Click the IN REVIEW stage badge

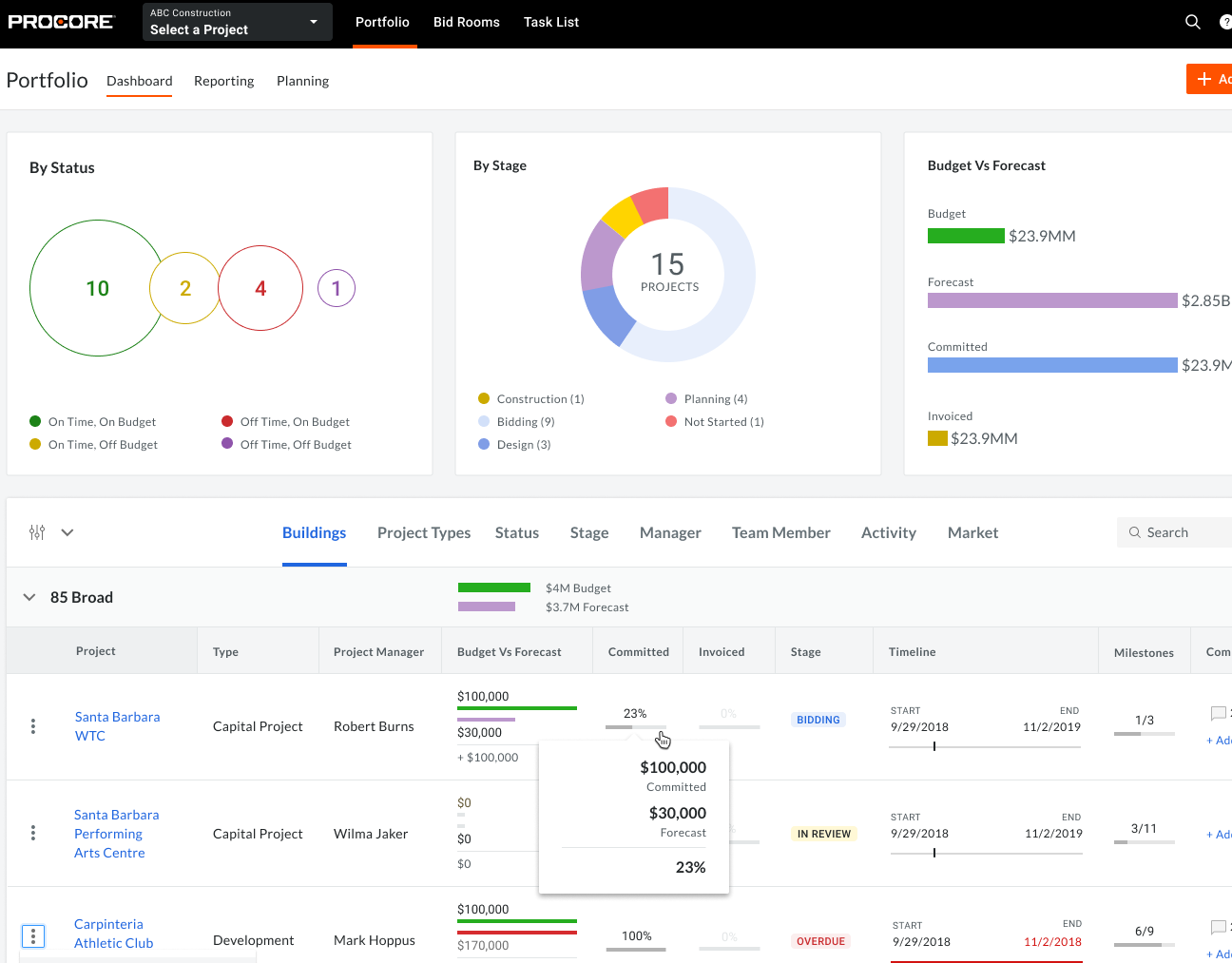click(824, 834)
